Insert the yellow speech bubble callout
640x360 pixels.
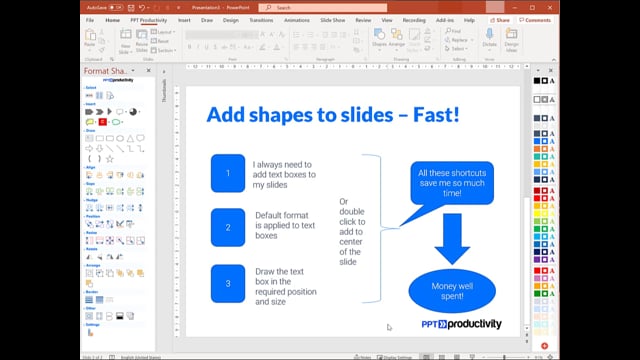[x=89, y=122]
